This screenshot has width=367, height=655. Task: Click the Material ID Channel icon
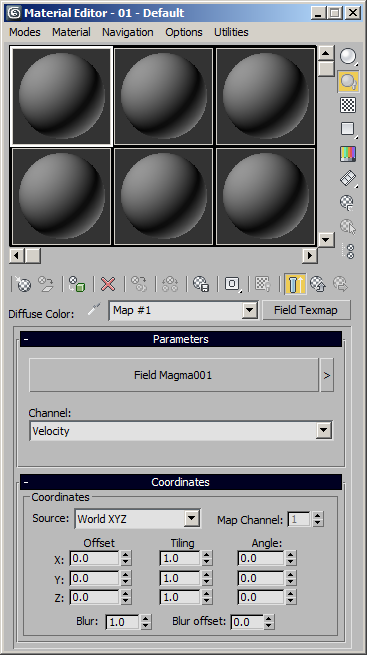tap(232, 284)
